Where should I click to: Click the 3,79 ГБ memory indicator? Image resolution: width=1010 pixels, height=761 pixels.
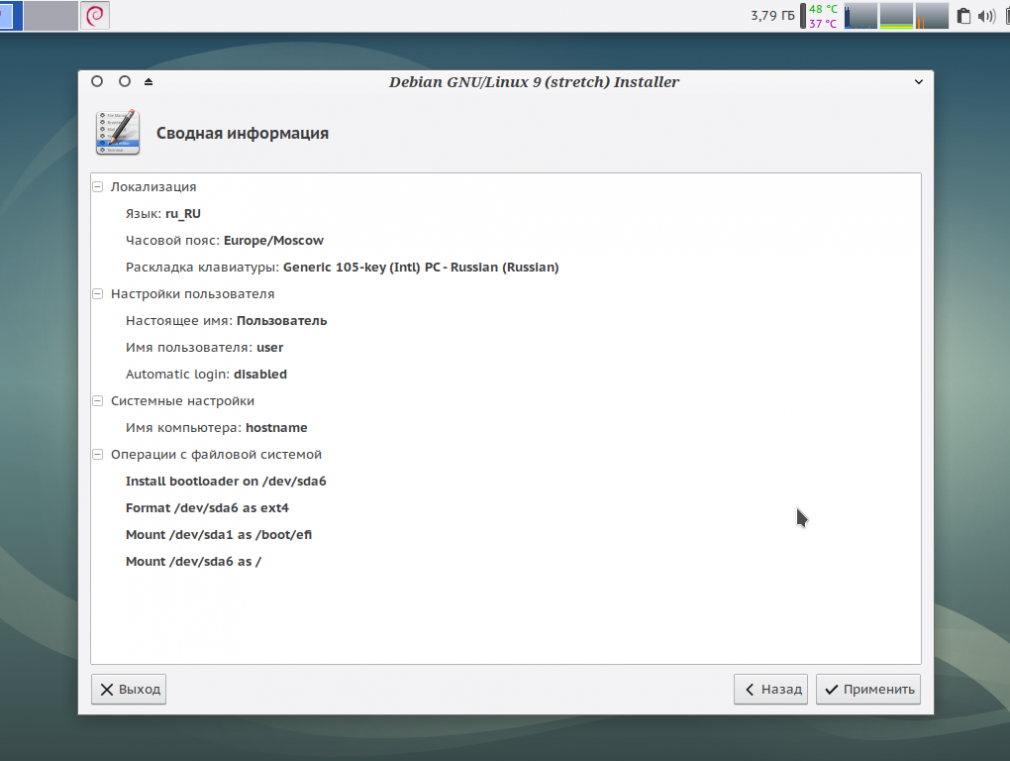point(772,16)
